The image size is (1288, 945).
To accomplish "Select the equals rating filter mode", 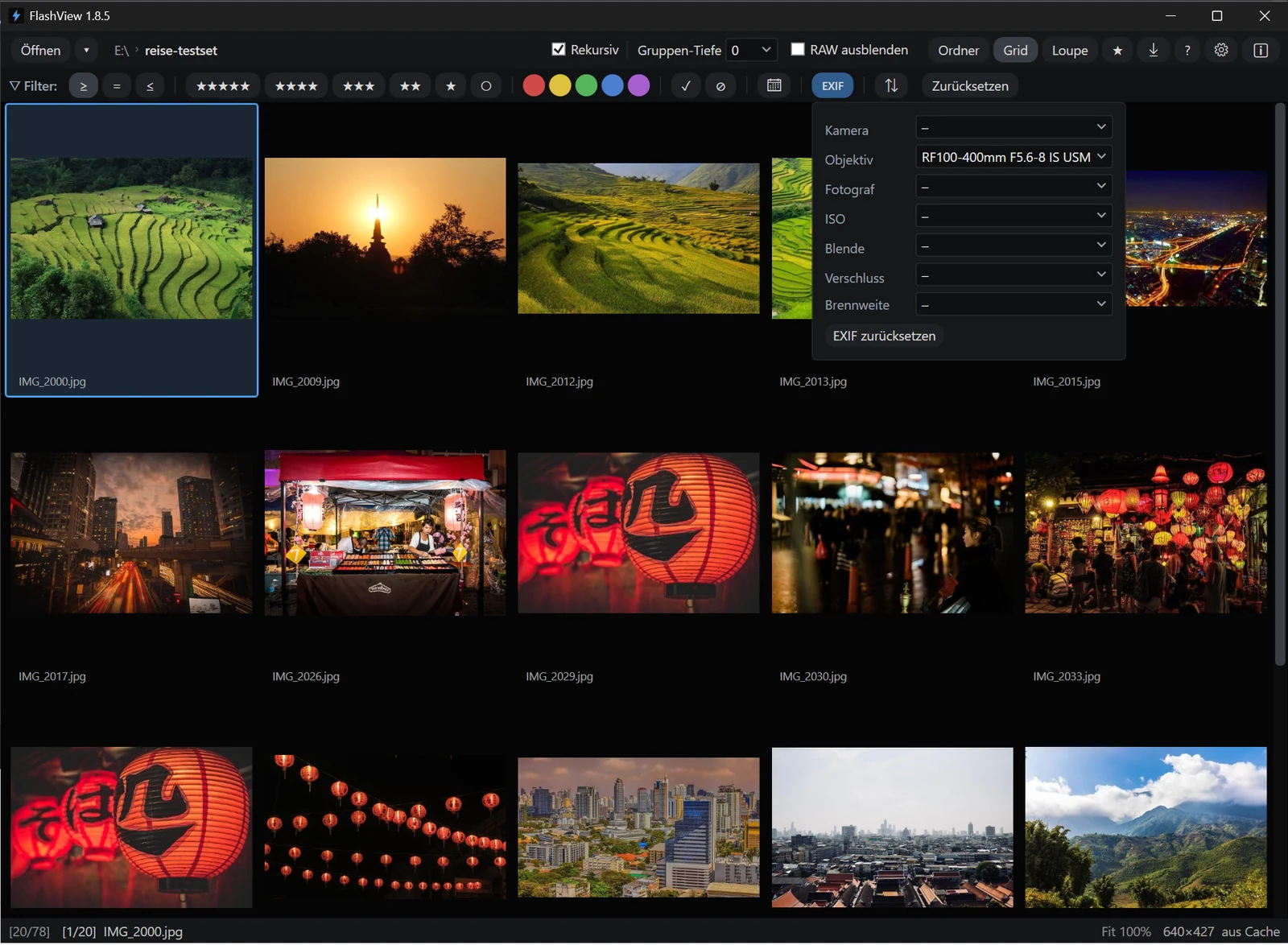I will pyautogui.click(x=117, y=86).
